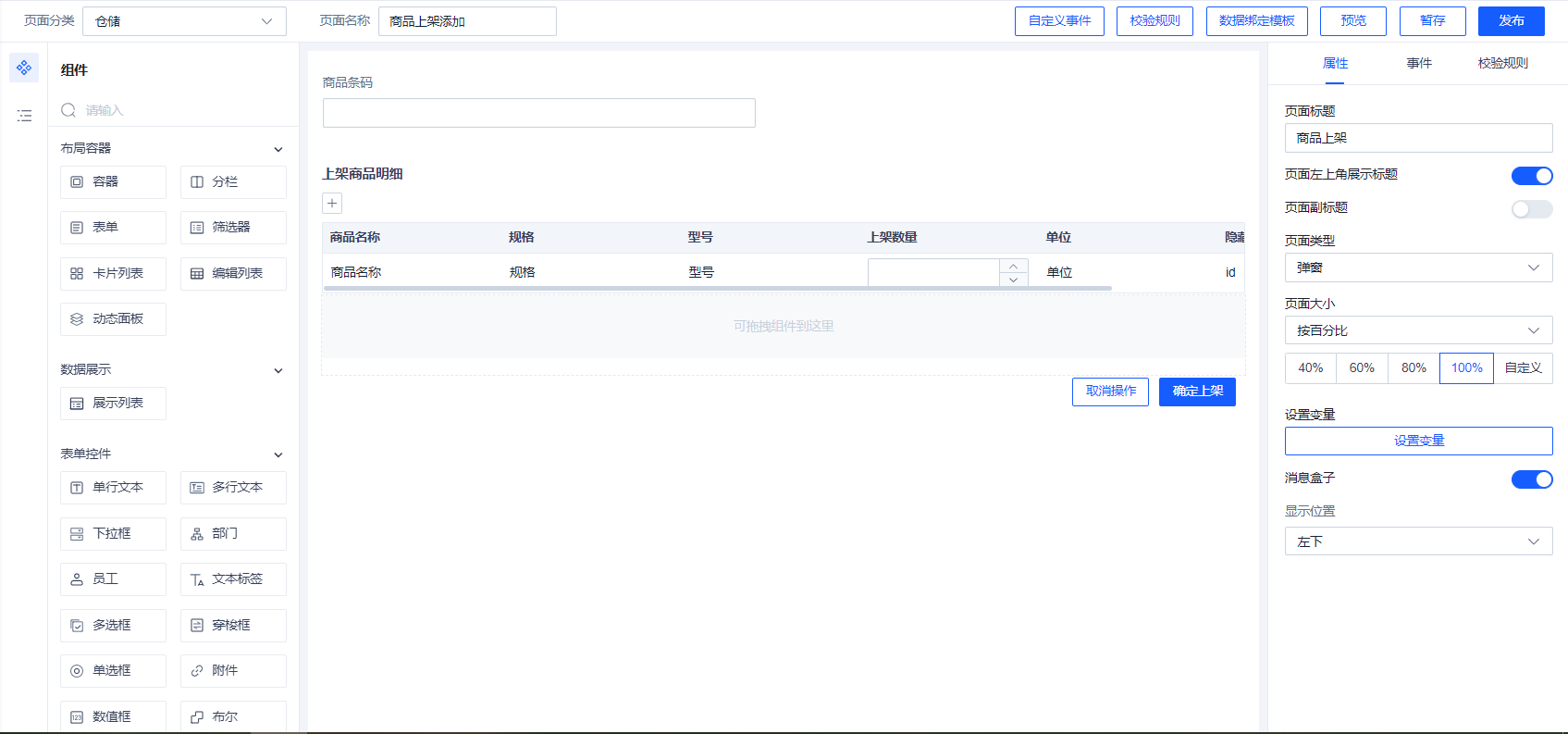Screen dimensions: 1568x734
Task: Switch to the 校验规则 tab in right panel
Action: pos(1503,63)
